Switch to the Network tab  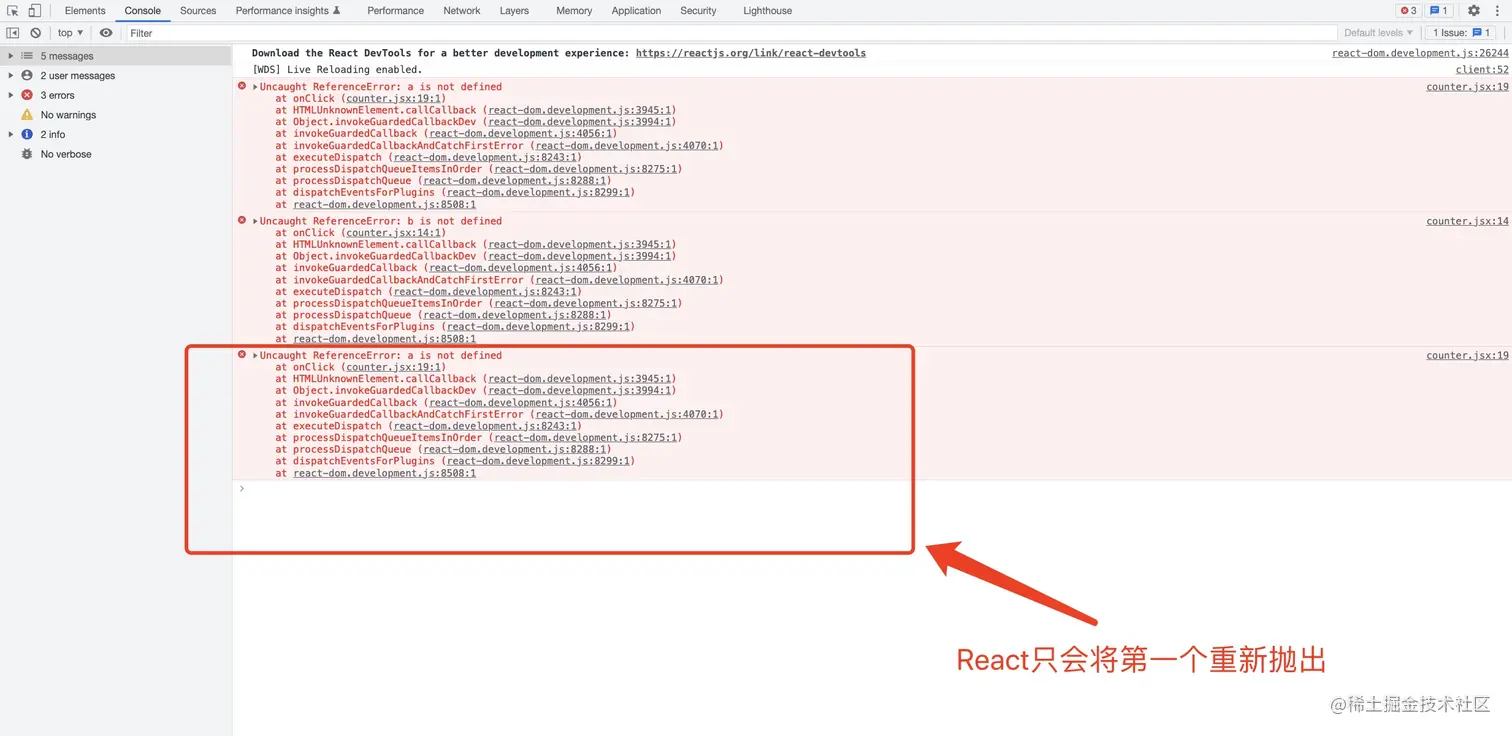coord(462,10)
